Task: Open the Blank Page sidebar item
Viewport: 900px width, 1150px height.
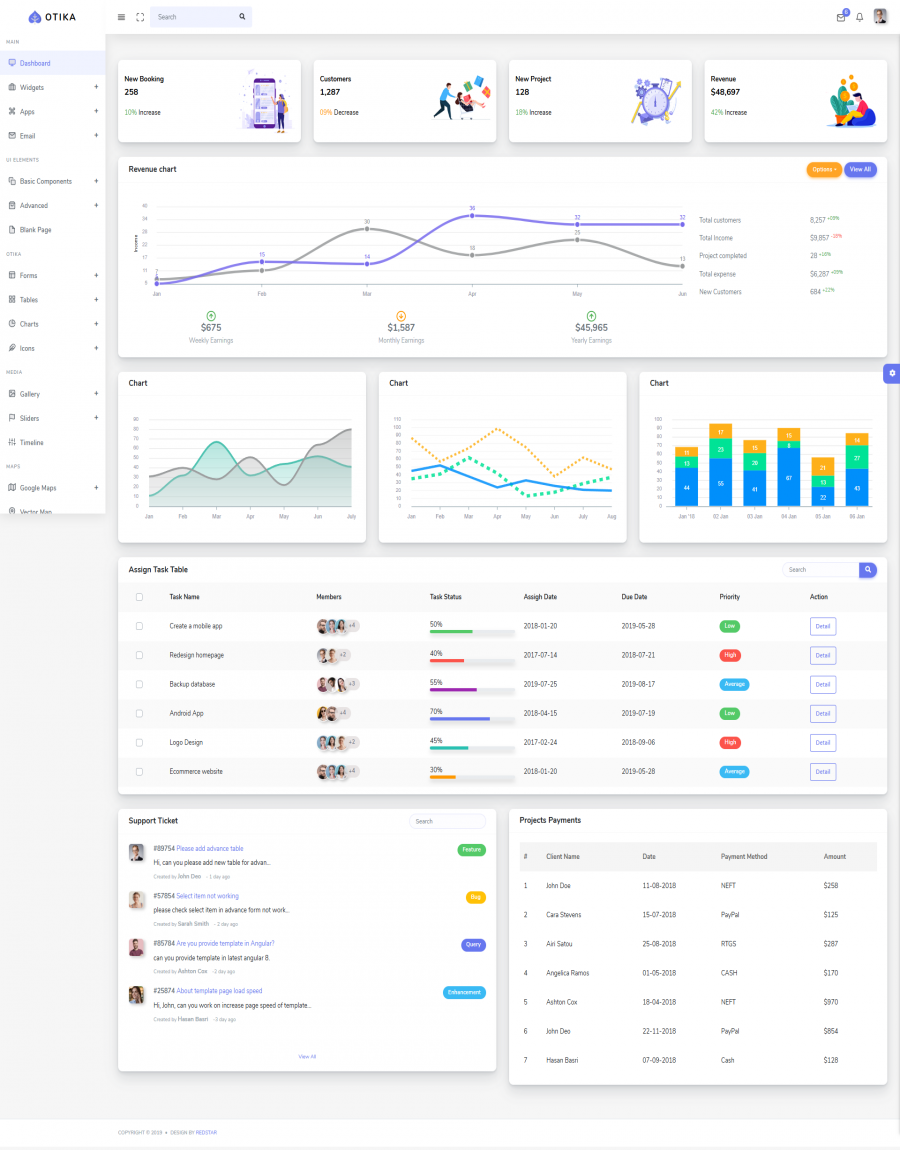Action: coord(35,230)
